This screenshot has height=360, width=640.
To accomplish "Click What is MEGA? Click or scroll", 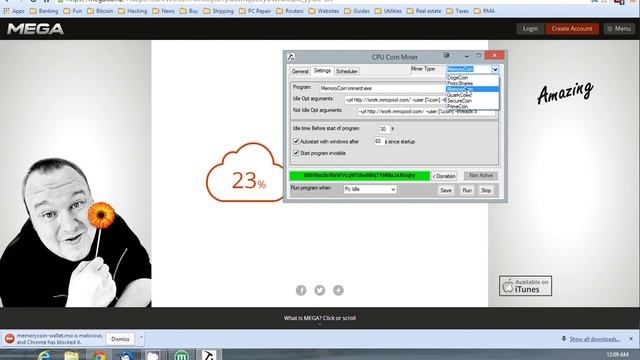I will point(320,318).
